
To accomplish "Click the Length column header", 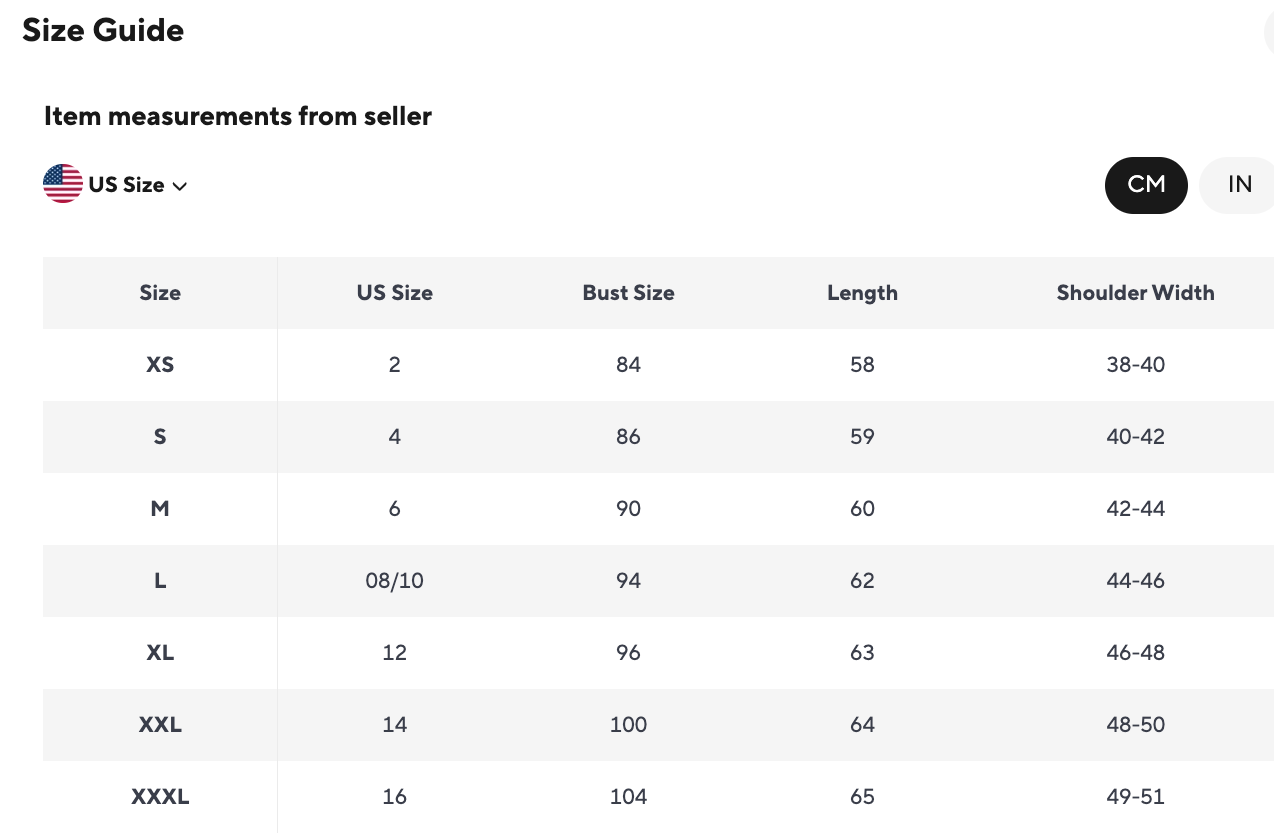I will coord(862,293).
